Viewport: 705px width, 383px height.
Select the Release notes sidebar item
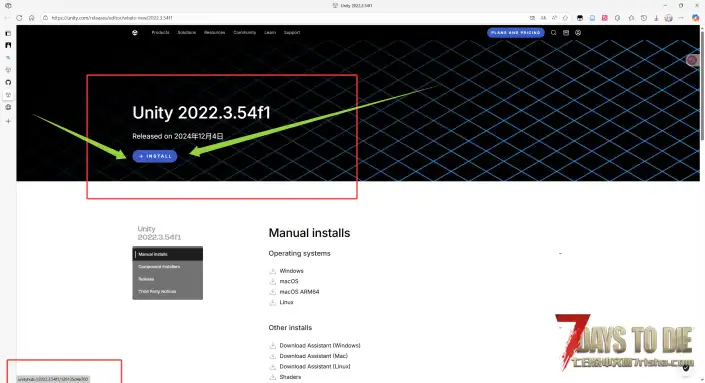coord(167,279)
